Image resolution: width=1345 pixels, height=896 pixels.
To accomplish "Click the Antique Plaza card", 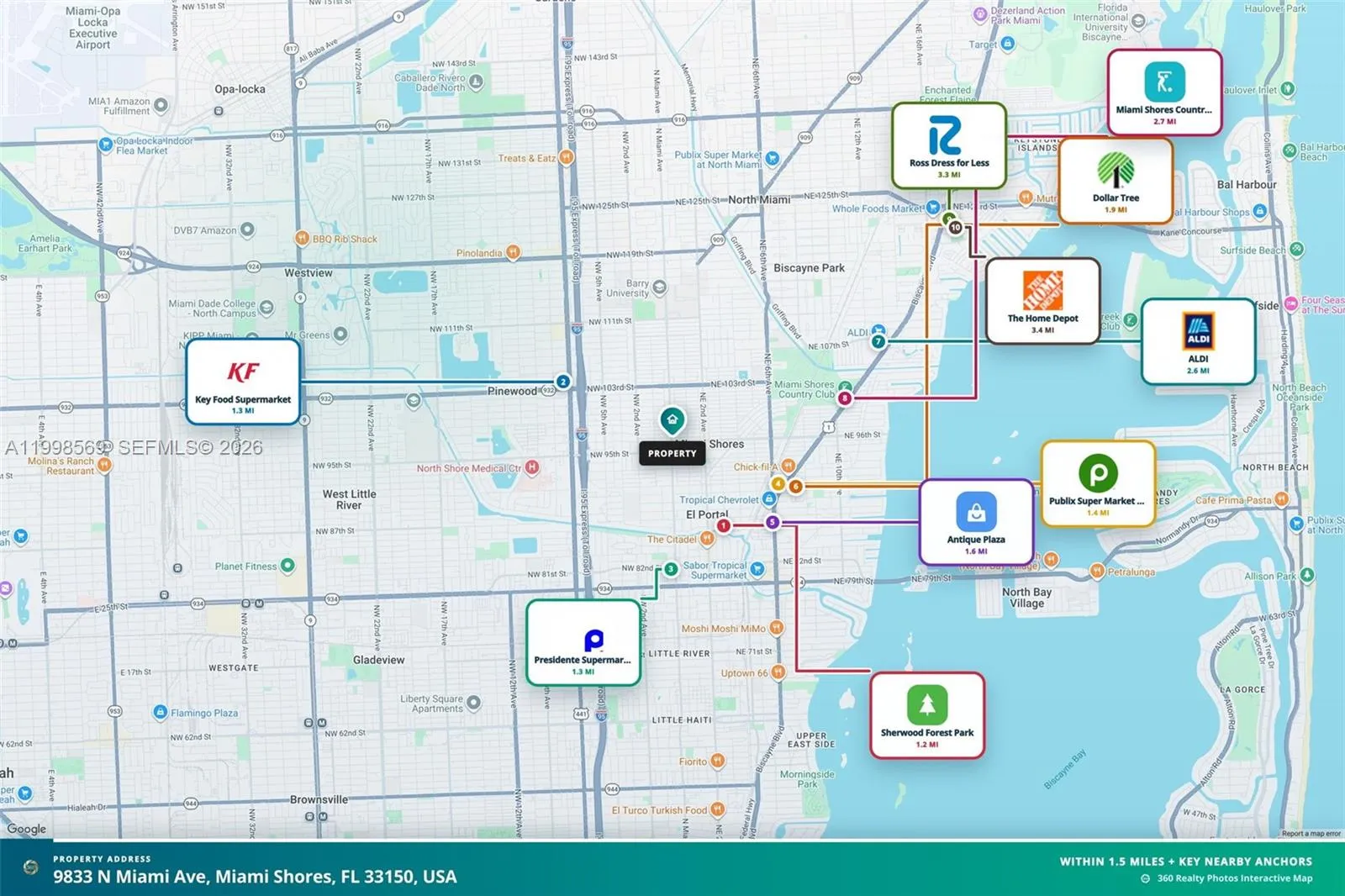I will tap(976, 522).
